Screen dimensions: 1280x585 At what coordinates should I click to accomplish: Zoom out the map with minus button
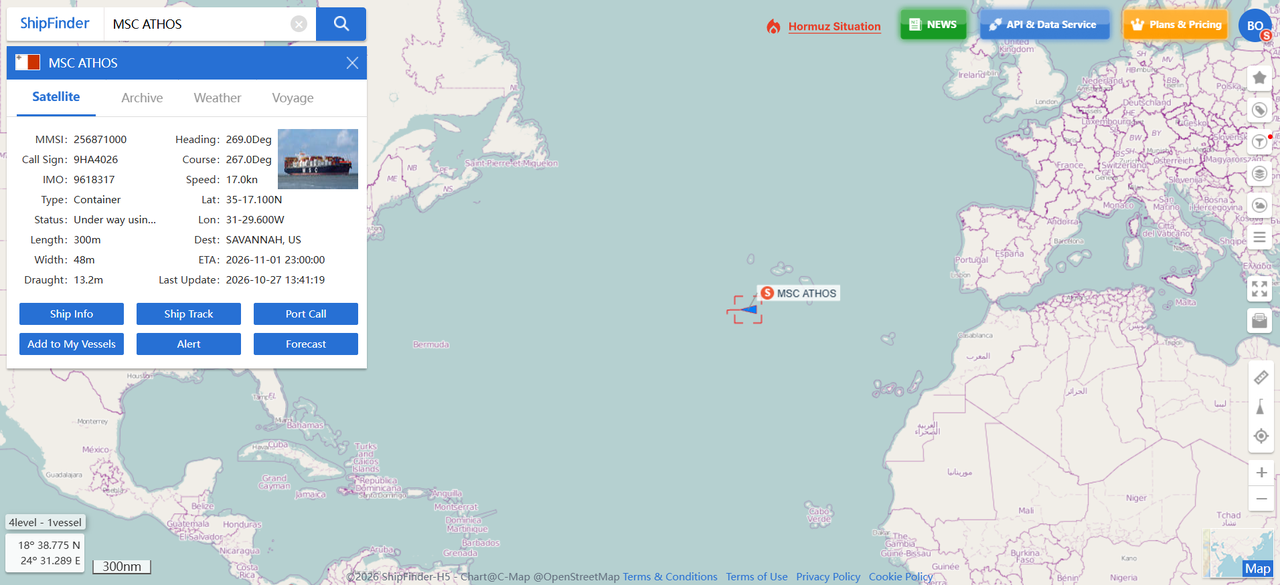1262,498
